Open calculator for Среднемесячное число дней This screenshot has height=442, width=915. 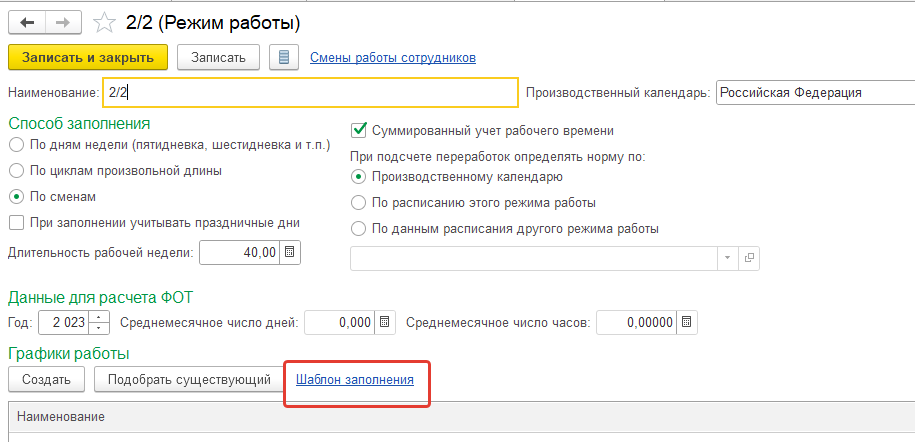[385, 322]
